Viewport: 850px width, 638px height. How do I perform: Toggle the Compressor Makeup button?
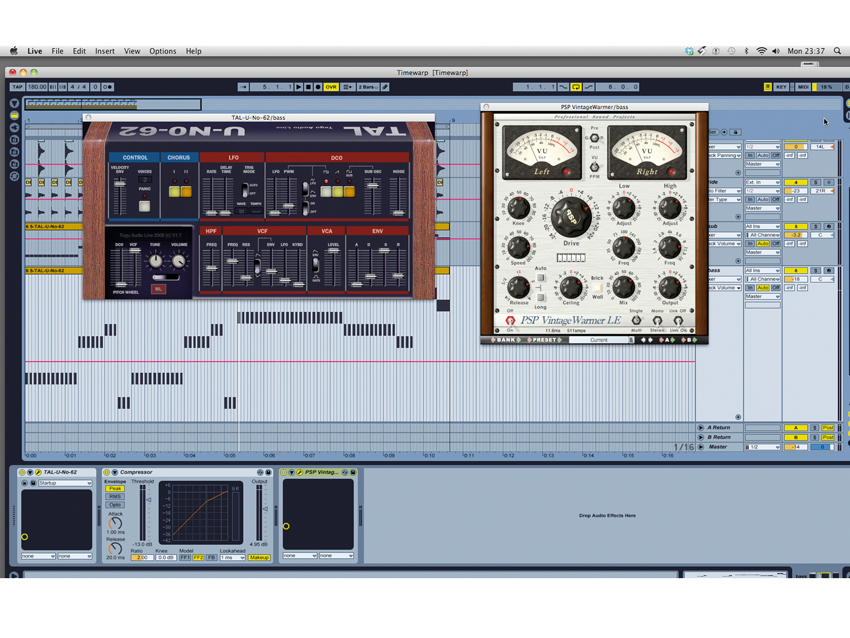click(x=259, y=557)
